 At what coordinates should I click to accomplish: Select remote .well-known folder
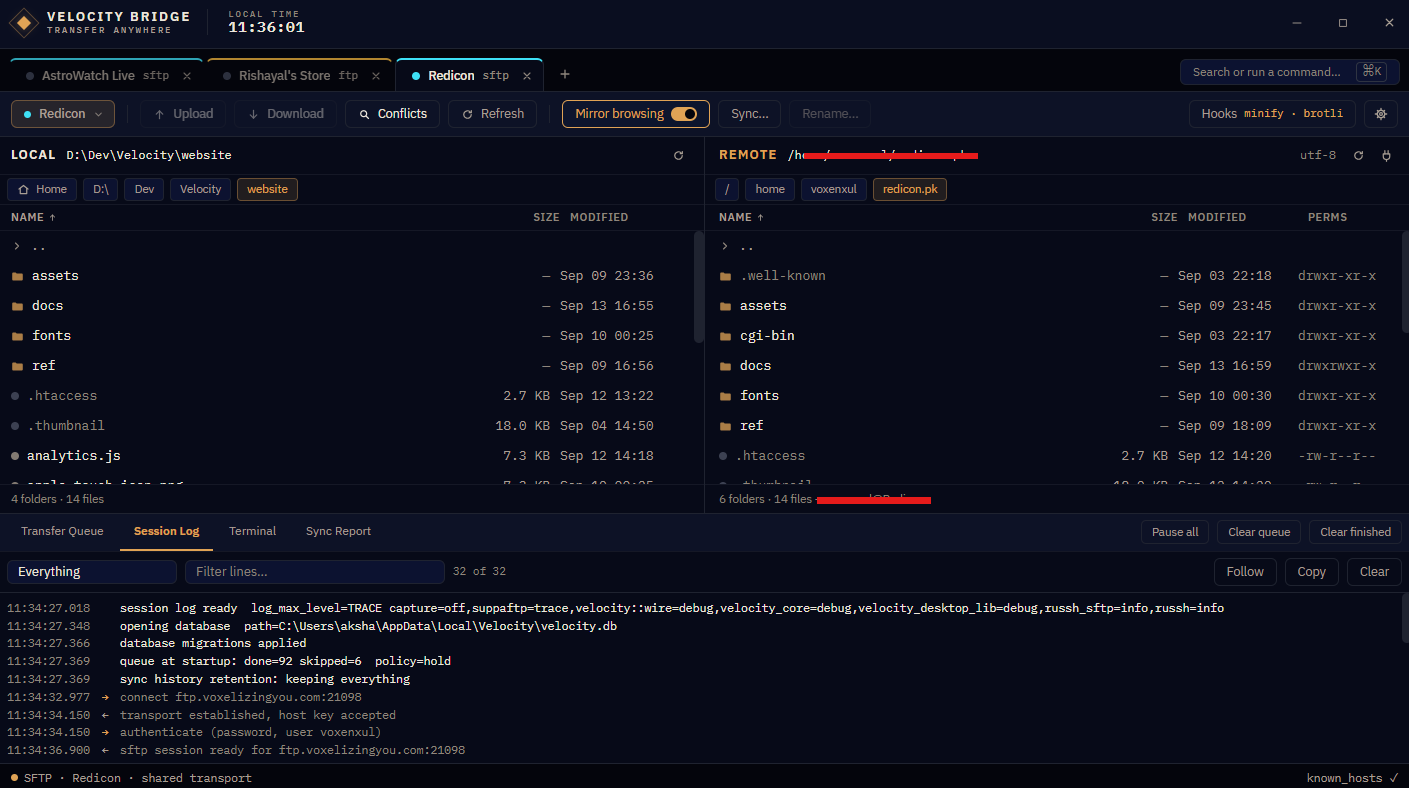pyautogui.click(x=1052, y=276)
